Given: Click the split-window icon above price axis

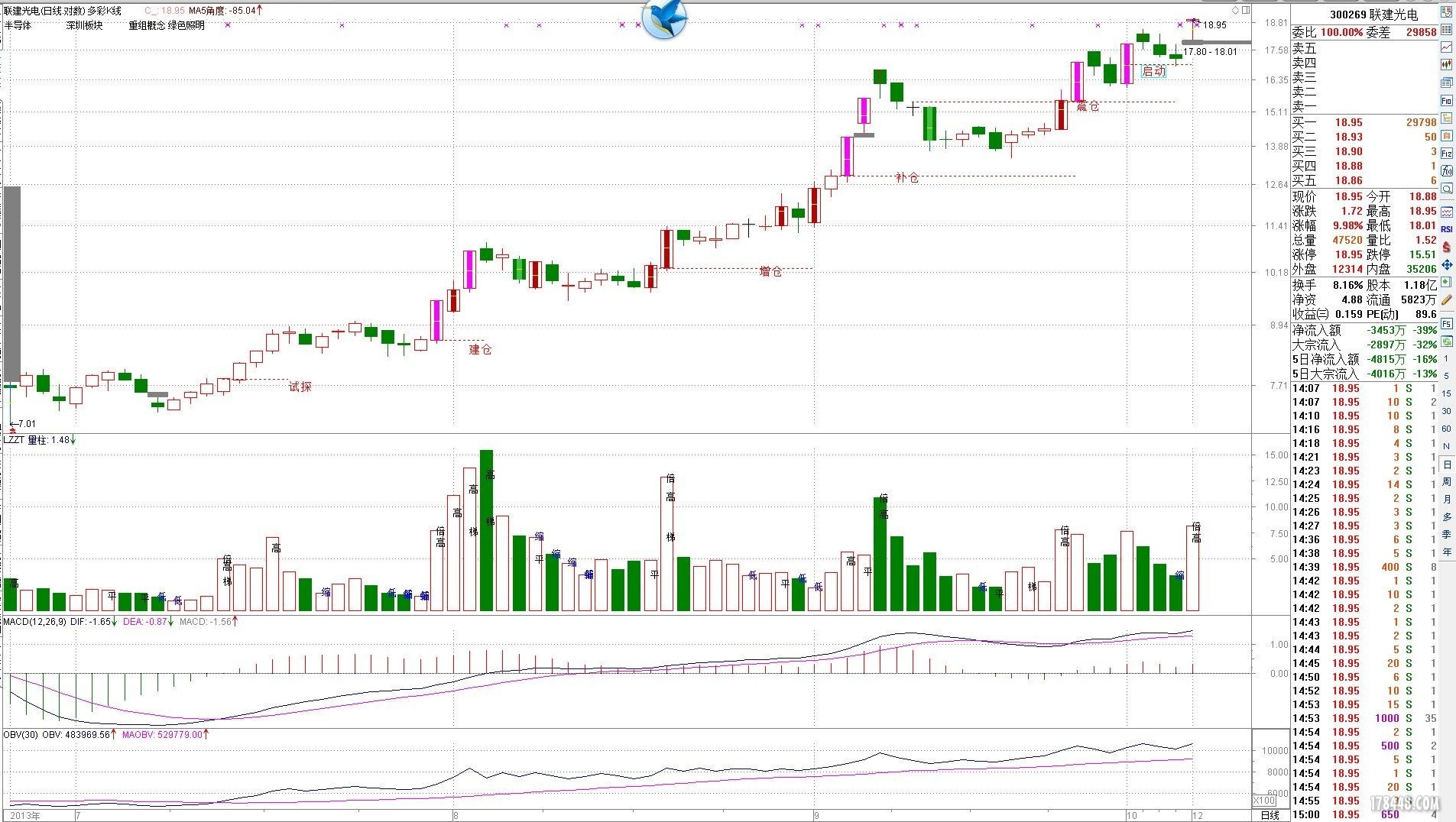Looking at the screenshot, I should pos(1247,11).
